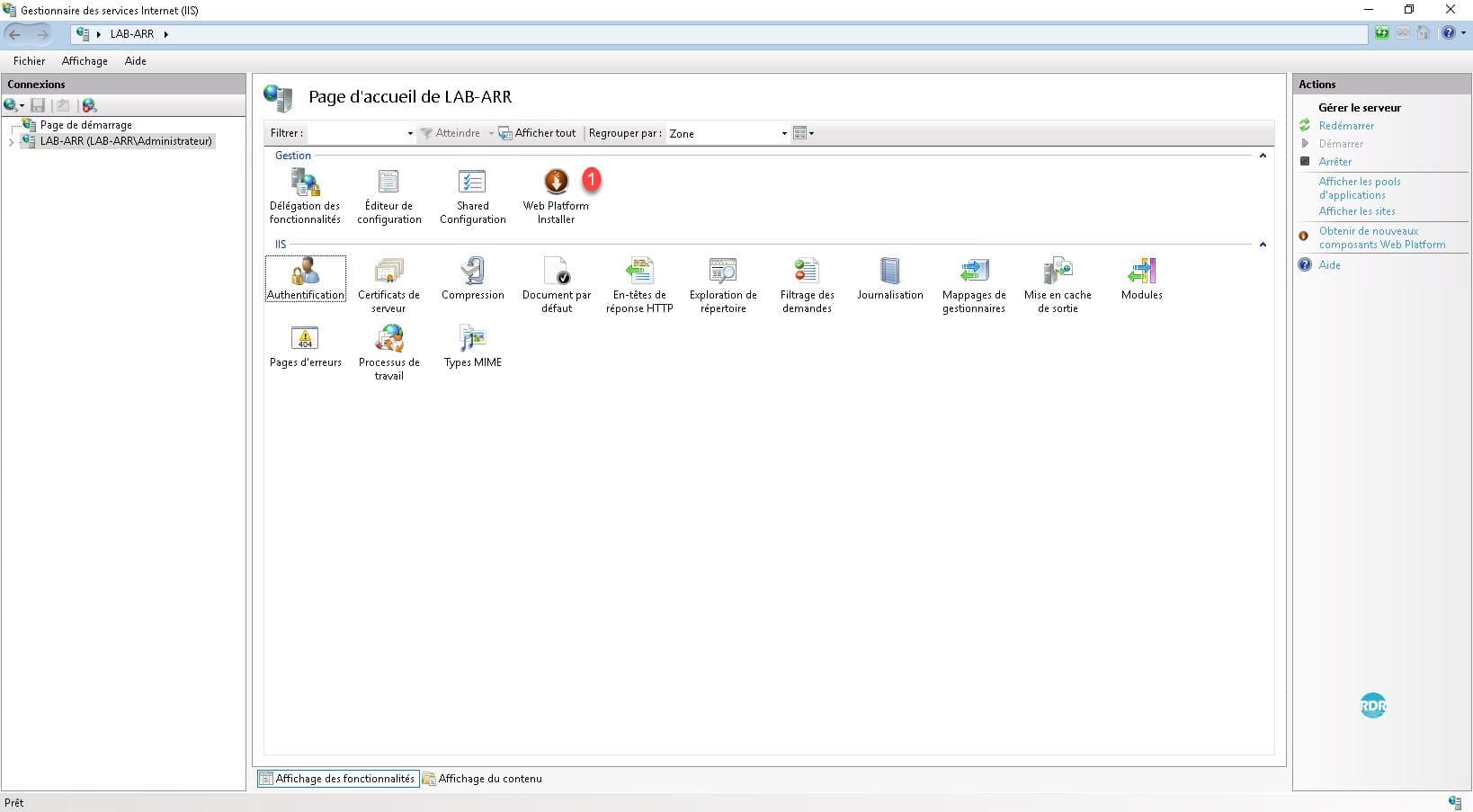Open the Aide menu
The image size is (1473, 812).
(135, 61)
